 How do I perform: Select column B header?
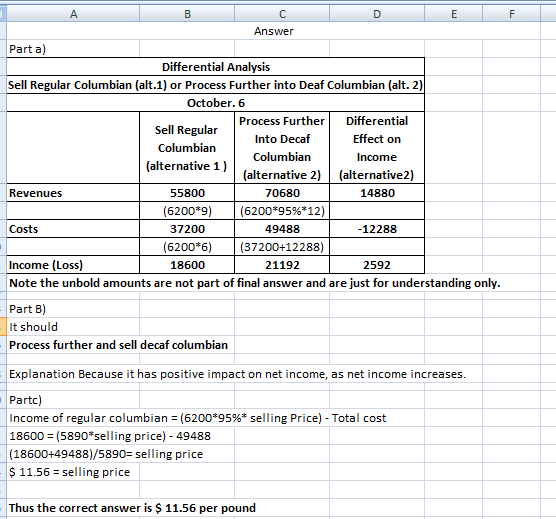[x=187, y=14]
